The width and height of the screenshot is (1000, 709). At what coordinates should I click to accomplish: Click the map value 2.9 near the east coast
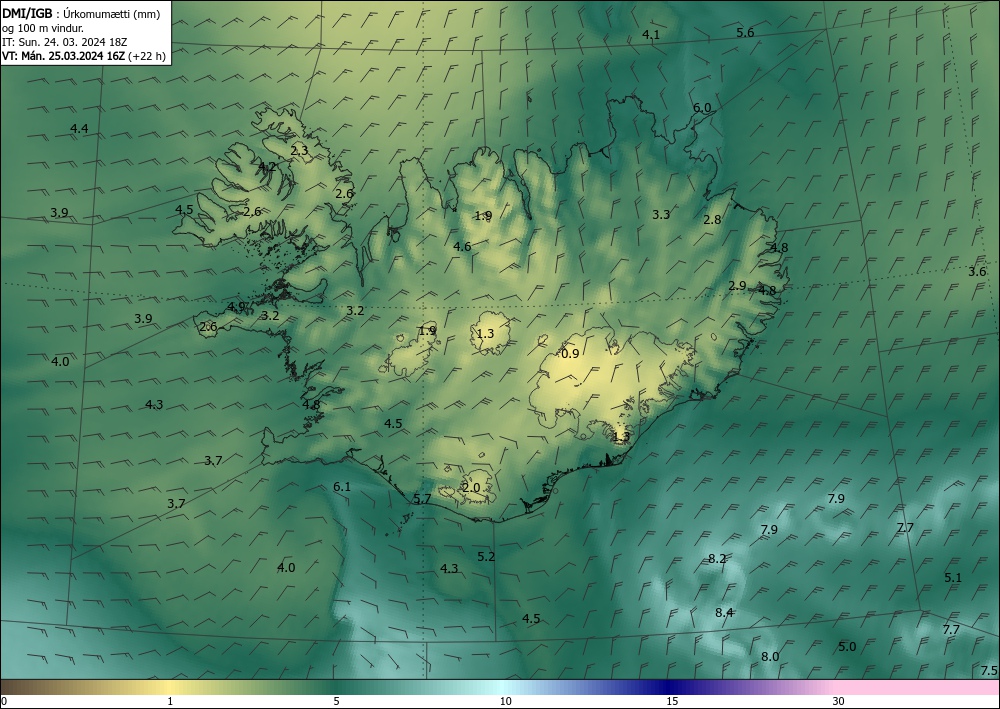click(737, 286)
